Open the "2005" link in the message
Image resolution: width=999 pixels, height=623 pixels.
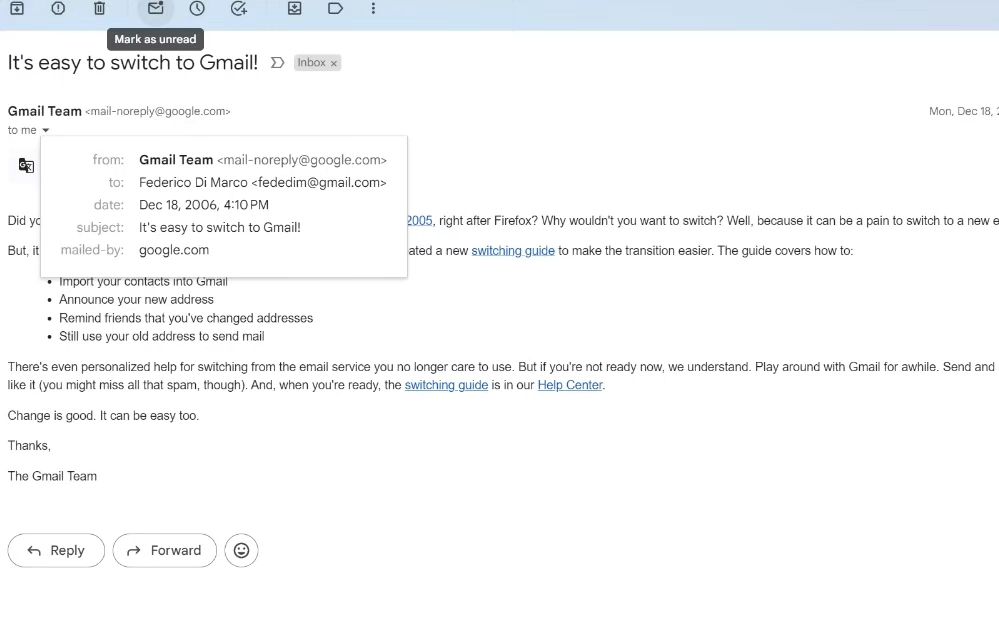(420, 220)
